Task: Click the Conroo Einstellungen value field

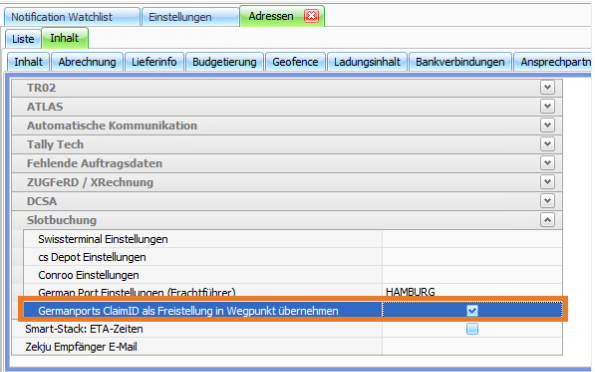Action: 472,275
